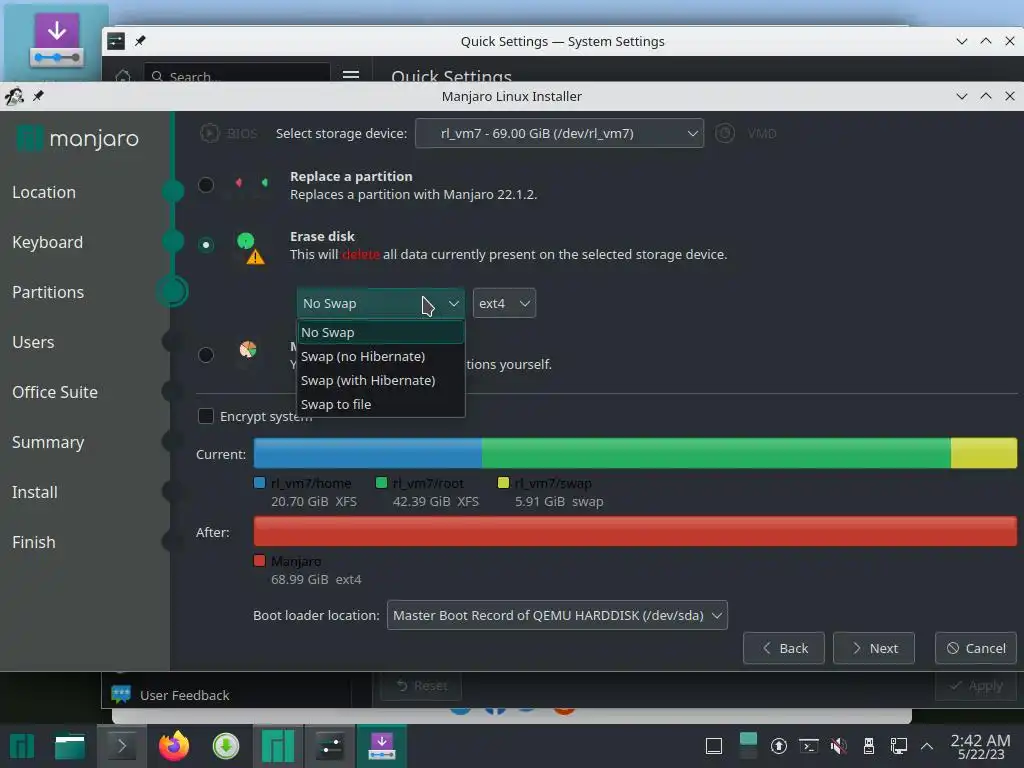Click the muted volume tray icon
Viewport: 1024px width, 768px height.
839,746
